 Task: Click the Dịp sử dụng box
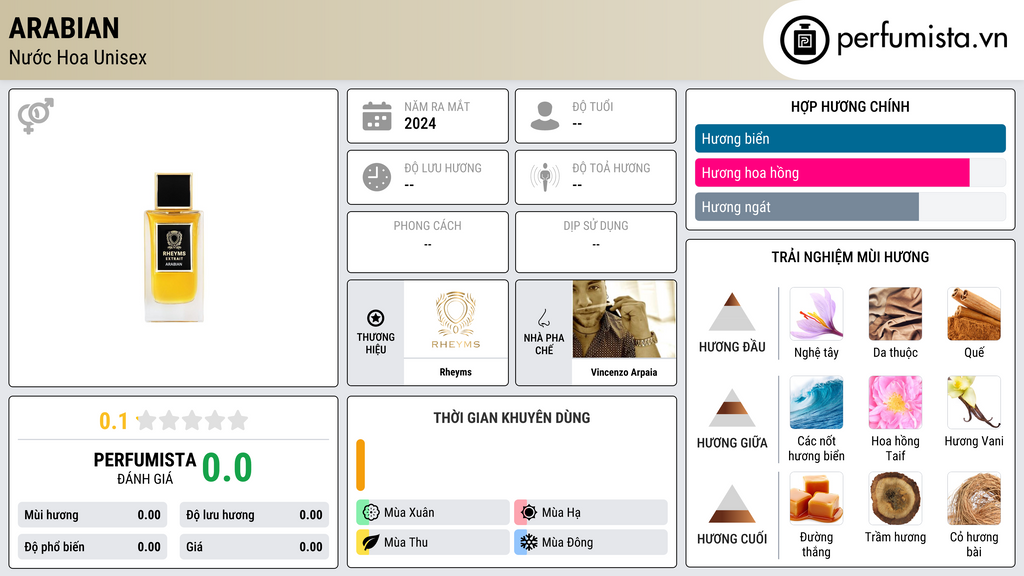pyautogui.click(x=596, y=242)
